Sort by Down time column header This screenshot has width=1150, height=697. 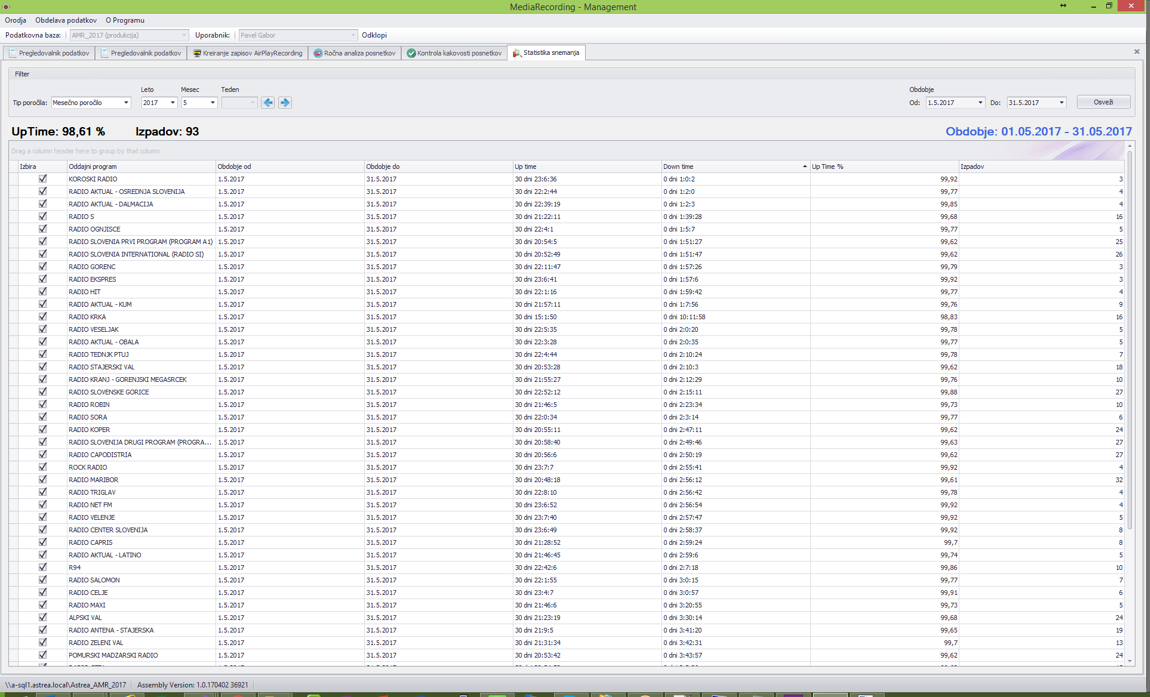point(735,167)
